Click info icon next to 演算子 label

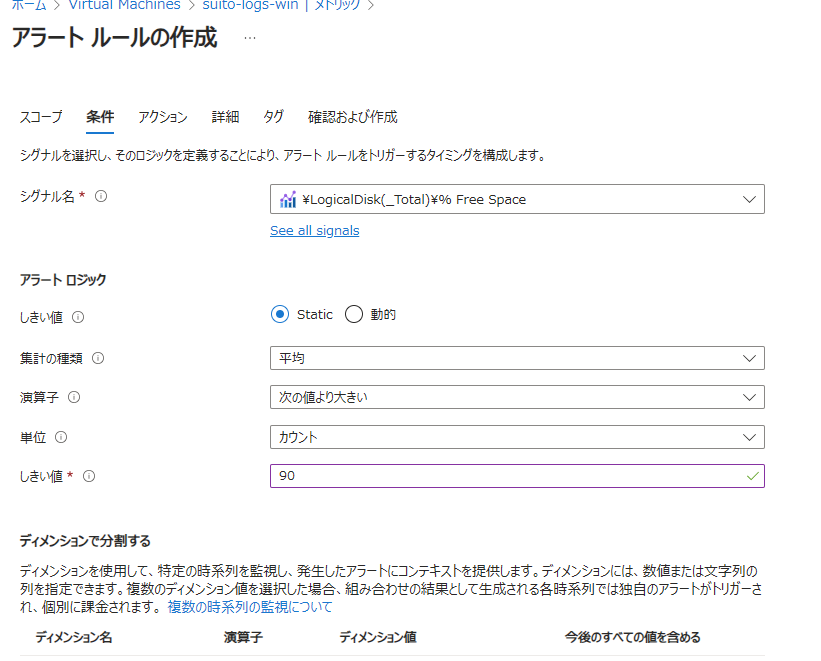[x=74, y=397]
